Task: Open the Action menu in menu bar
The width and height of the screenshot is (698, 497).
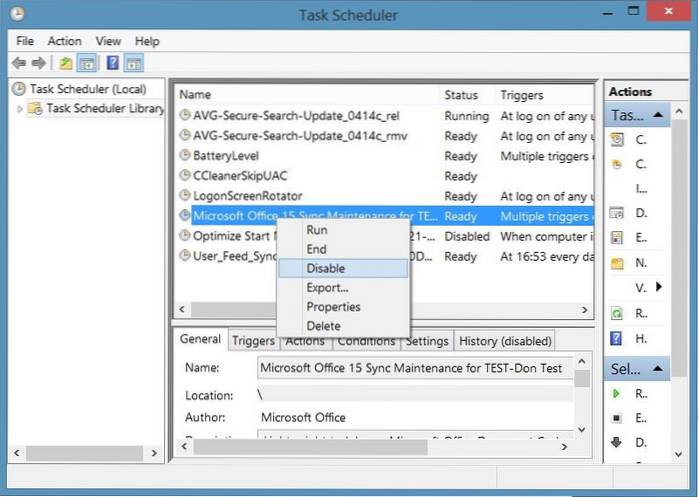Action: (64, 41)
